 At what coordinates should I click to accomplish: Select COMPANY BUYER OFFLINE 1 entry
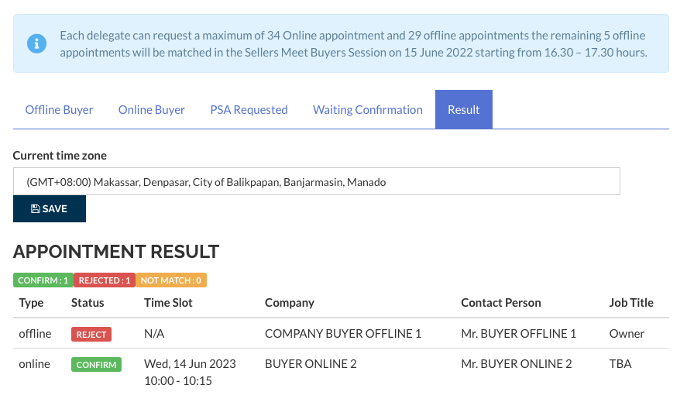343,334
